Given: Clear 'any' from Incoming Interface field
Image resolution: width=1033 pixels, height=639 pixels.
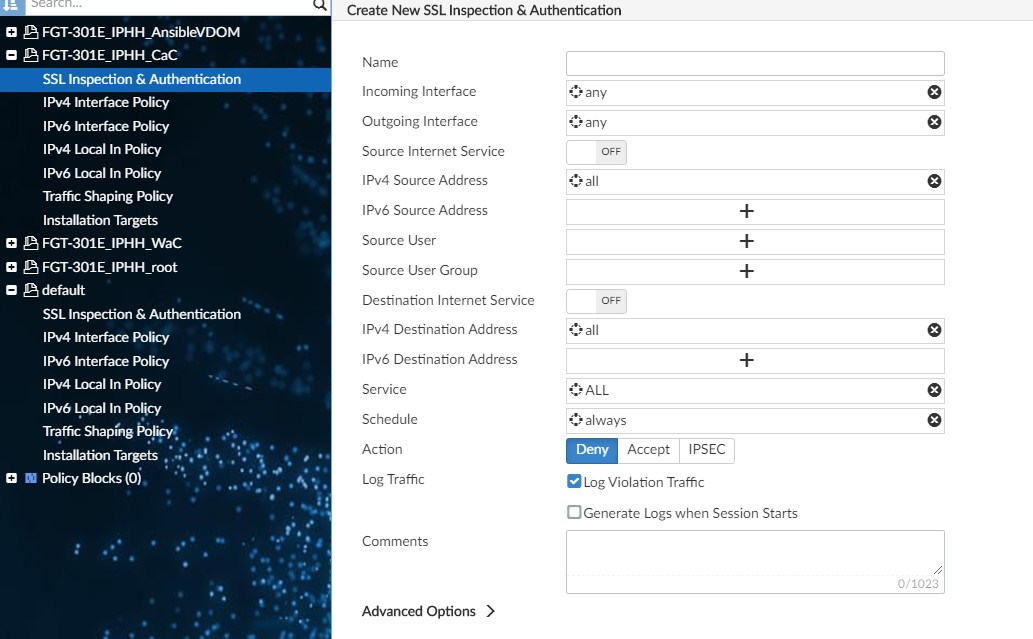Looking at the screenshot, I should 934,92.
